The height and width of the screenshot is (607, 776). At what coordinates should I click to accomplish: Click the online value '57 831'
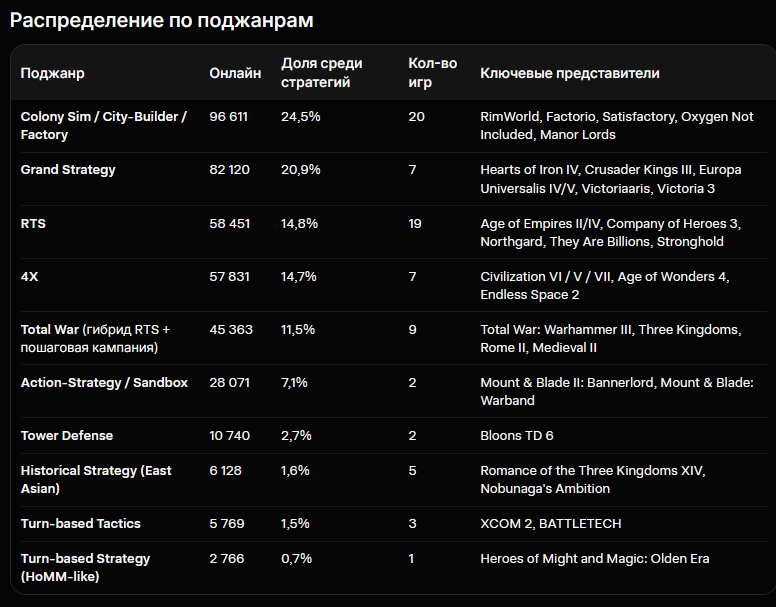pos(229,277)
